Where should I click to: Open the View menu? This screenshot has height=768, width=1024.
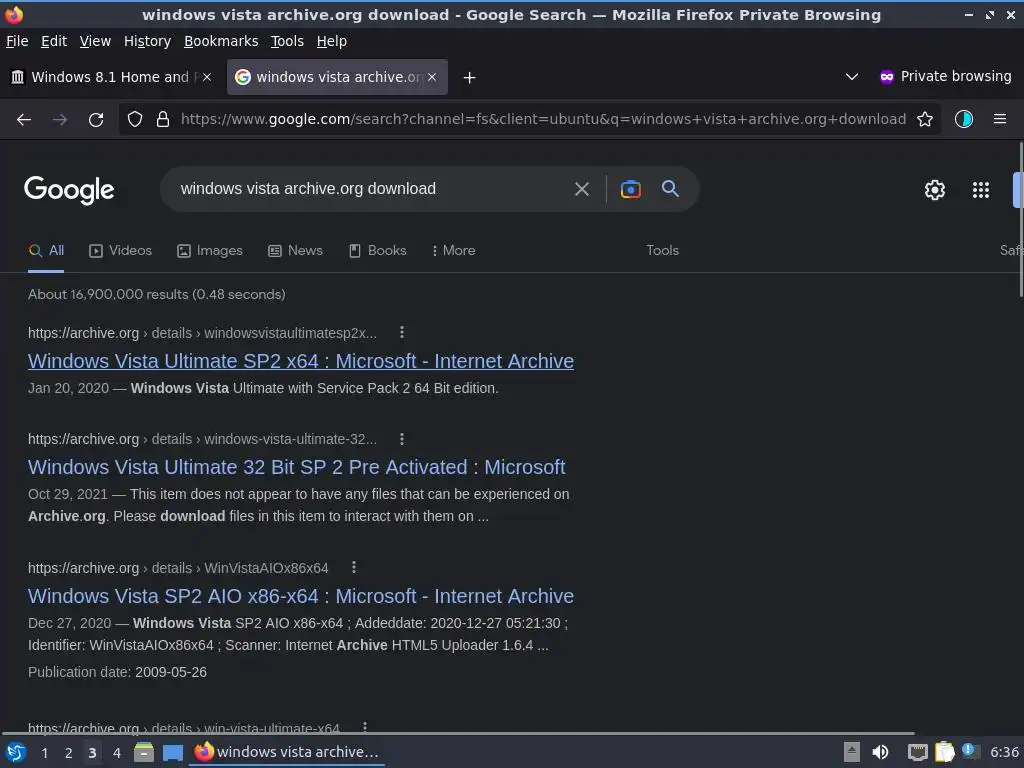click(x=95, y=41)
